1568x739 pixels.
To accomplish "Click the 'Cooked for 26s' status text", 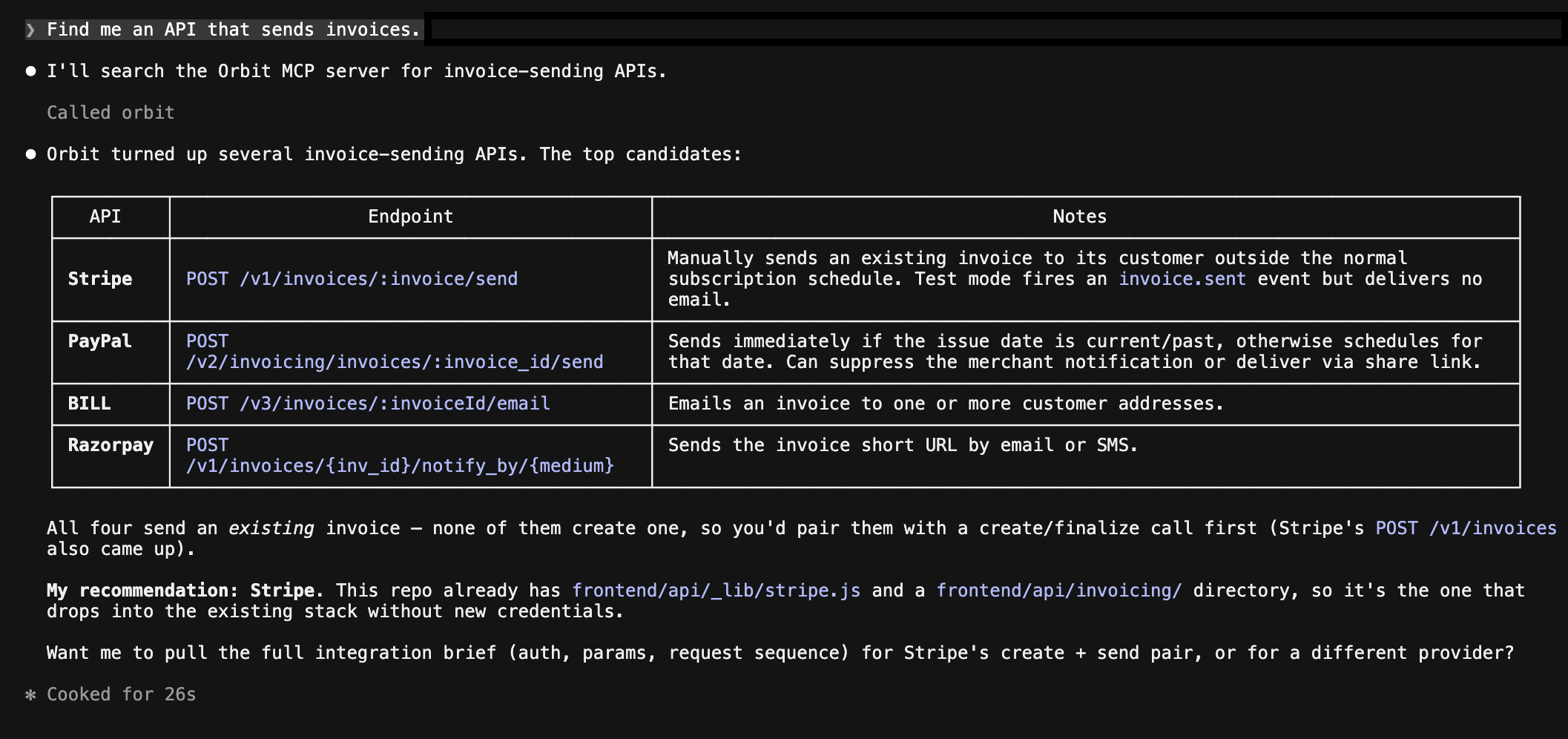I will [x=121, y=694].
